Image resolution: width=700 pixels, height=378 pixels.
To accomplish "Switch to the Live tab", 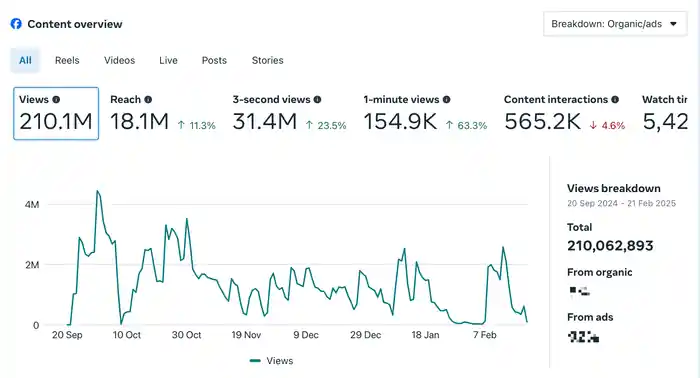I will [168, 60].
